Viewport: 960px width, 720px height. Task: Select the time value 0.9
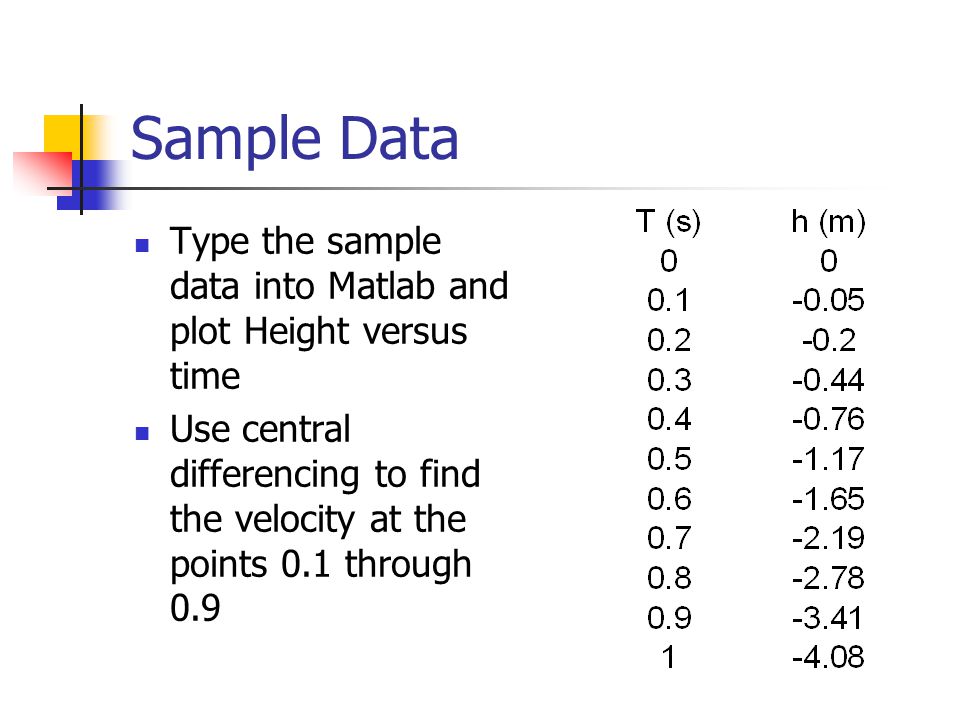tap(669, 618)
